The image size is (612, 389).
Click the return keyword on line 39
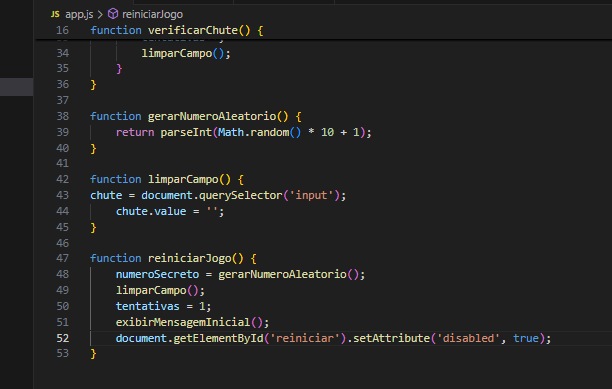tap(135, 132)
